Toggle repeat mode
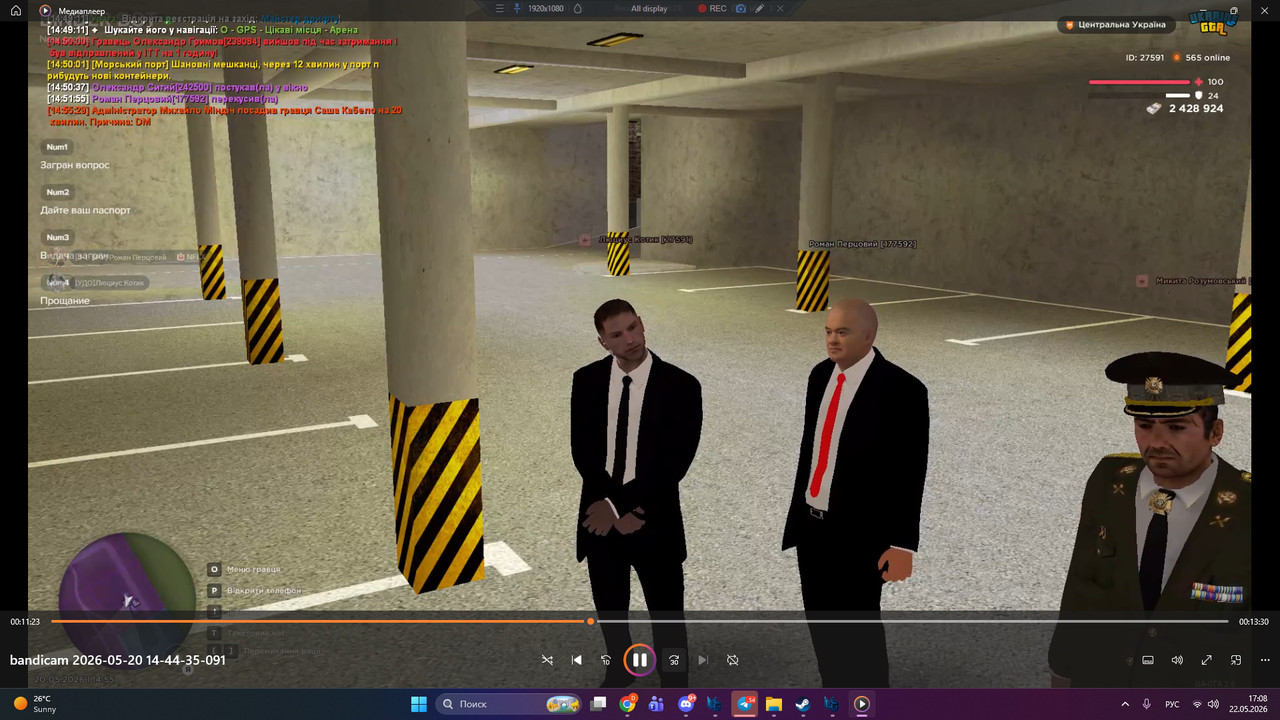1280x720 pixels. point(732,660)
